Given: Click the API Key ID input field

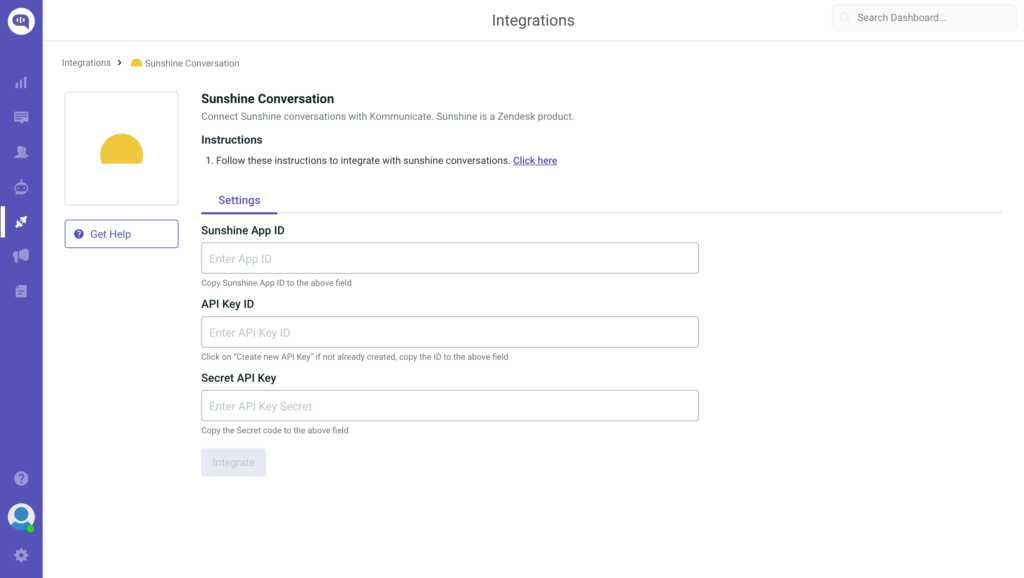Looking at the screenshot, I should click(x=450, y=332).
